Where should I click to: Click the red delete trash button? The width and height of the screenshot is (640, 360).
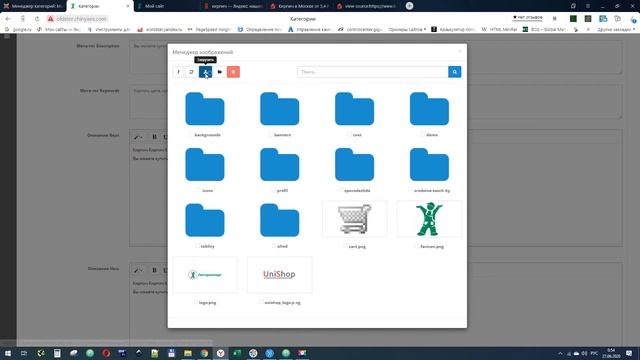(233, 72)
